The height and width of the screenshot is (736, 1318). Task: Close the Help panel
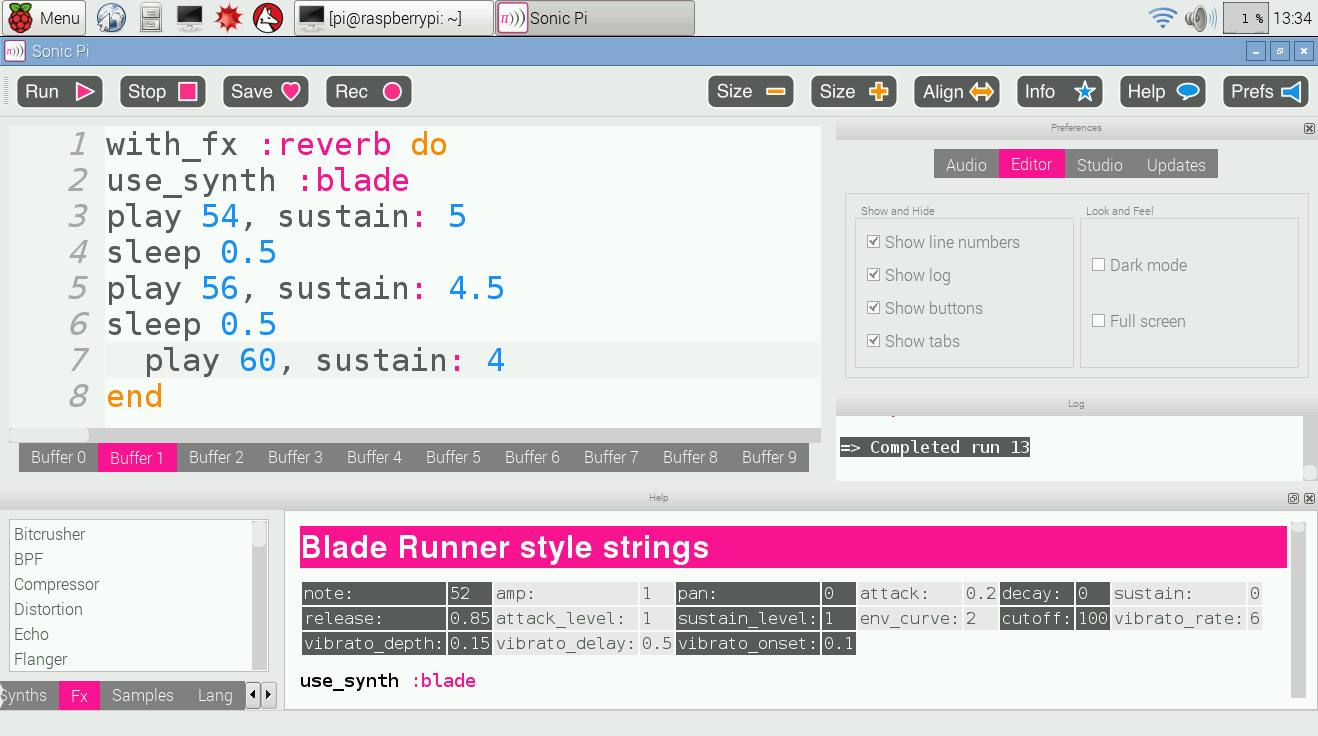[1309, 498]
